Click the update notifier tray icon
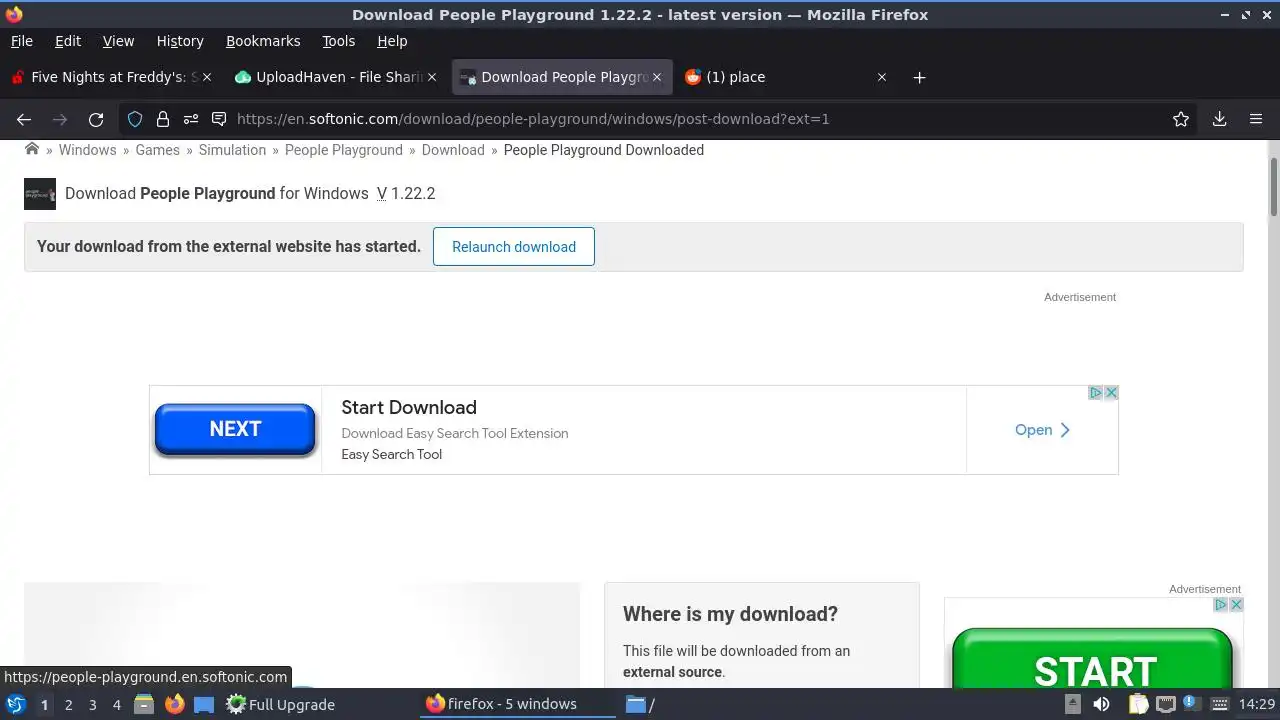 1191,703
